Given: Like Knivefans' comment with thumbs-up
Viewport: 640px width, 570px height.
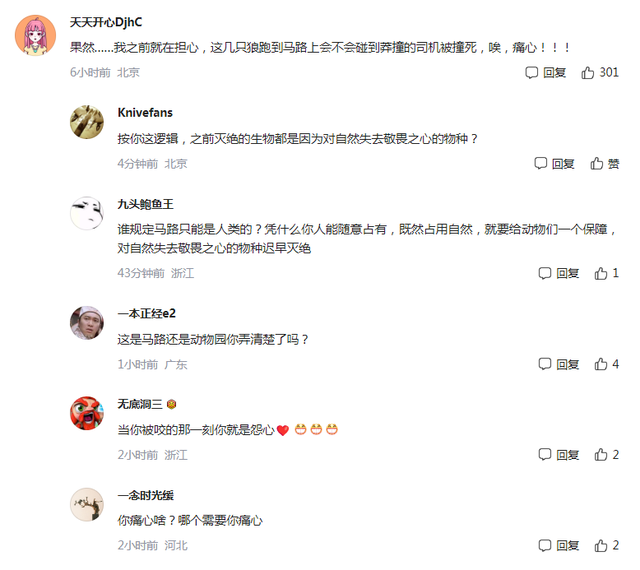Looking at the screenshot, I should pyautogui.click(x=596, y=163).
